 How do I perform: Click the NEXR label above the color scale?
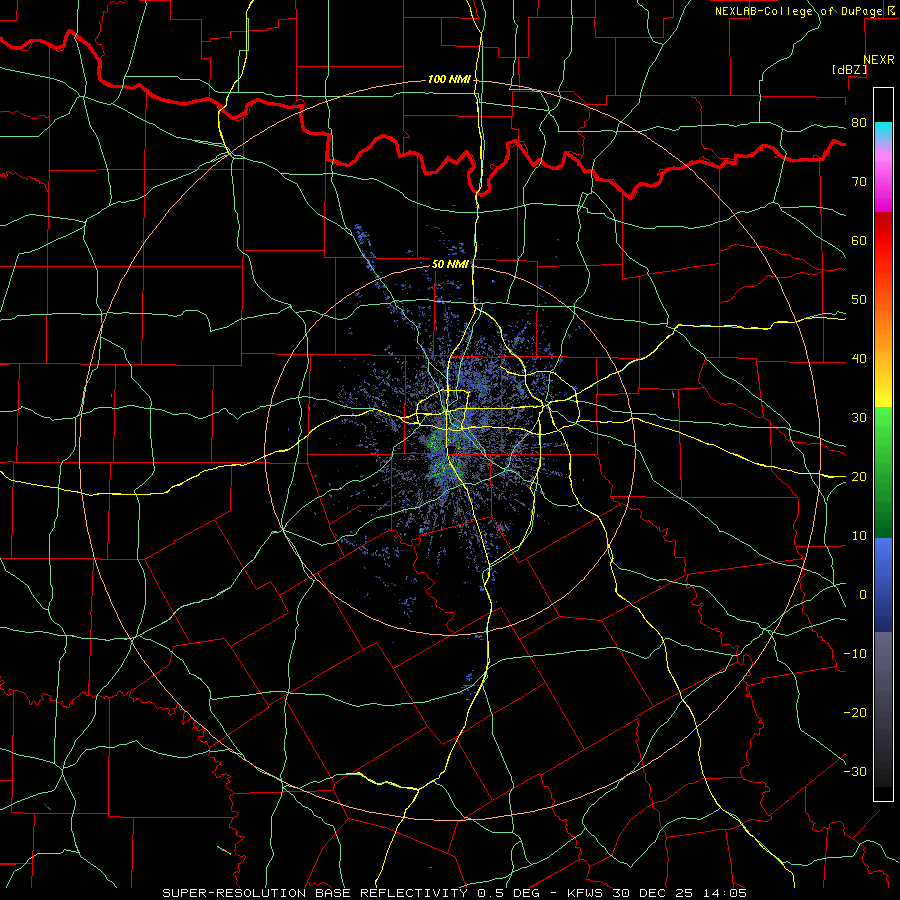pyautogui.click(x=878, y=60)
